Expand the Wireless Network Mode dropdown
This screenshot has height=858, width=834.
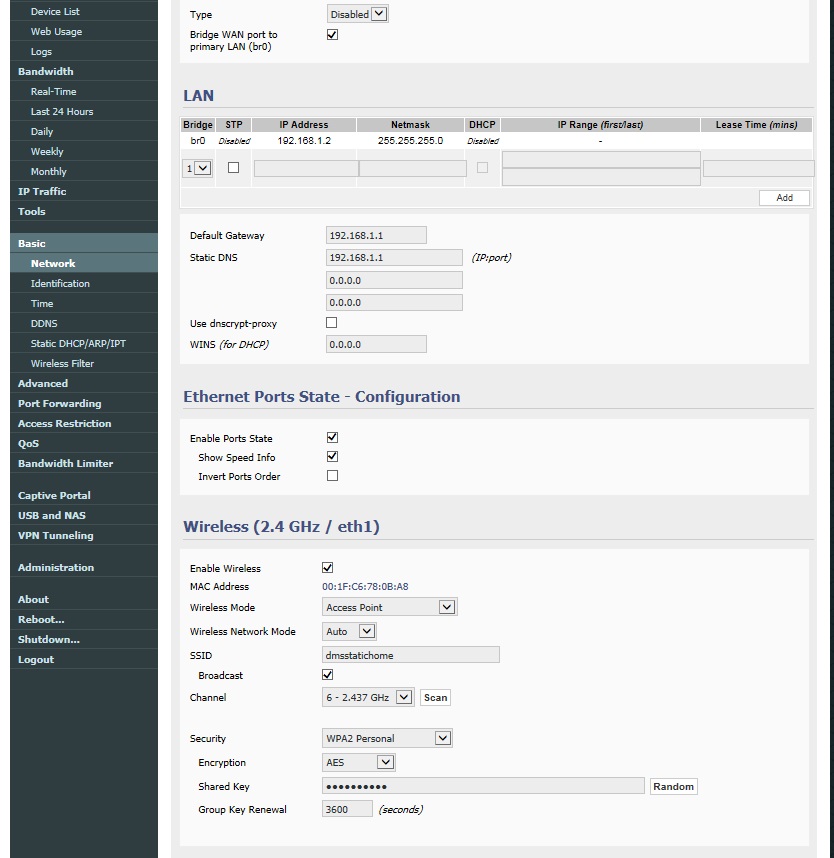point(349,631)
